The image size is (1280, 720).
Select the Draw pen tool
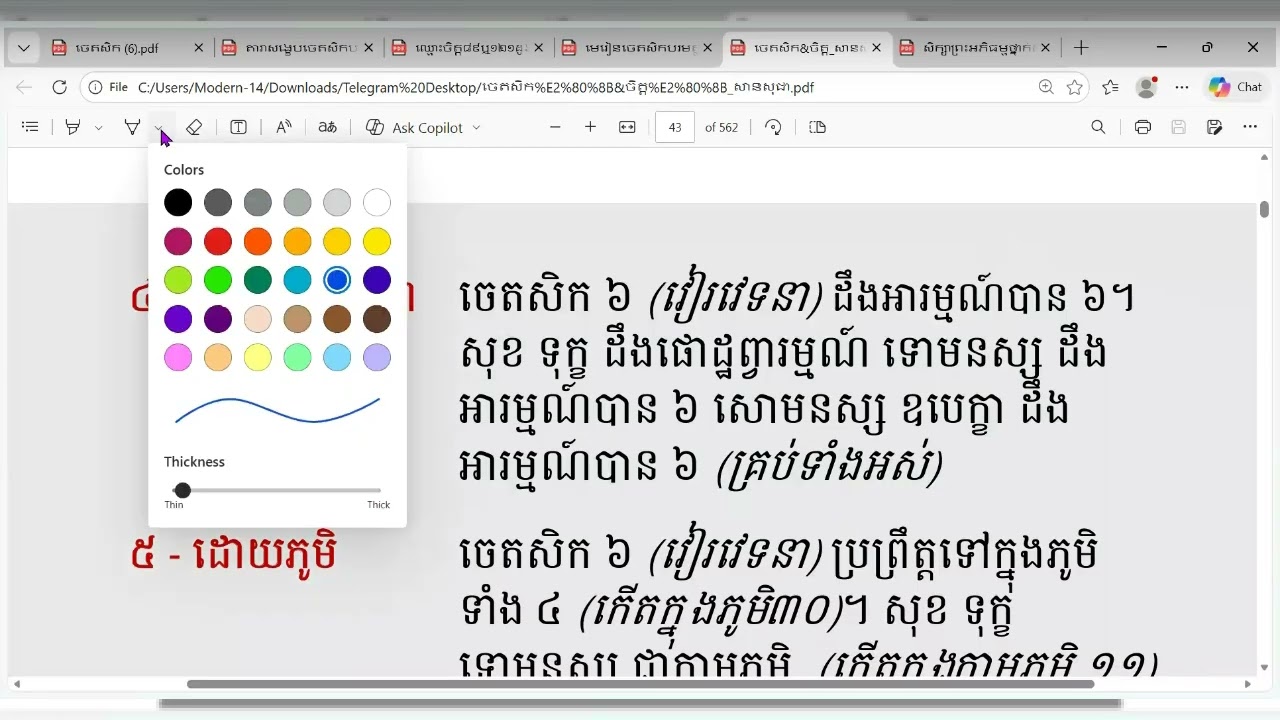[132, 127]
